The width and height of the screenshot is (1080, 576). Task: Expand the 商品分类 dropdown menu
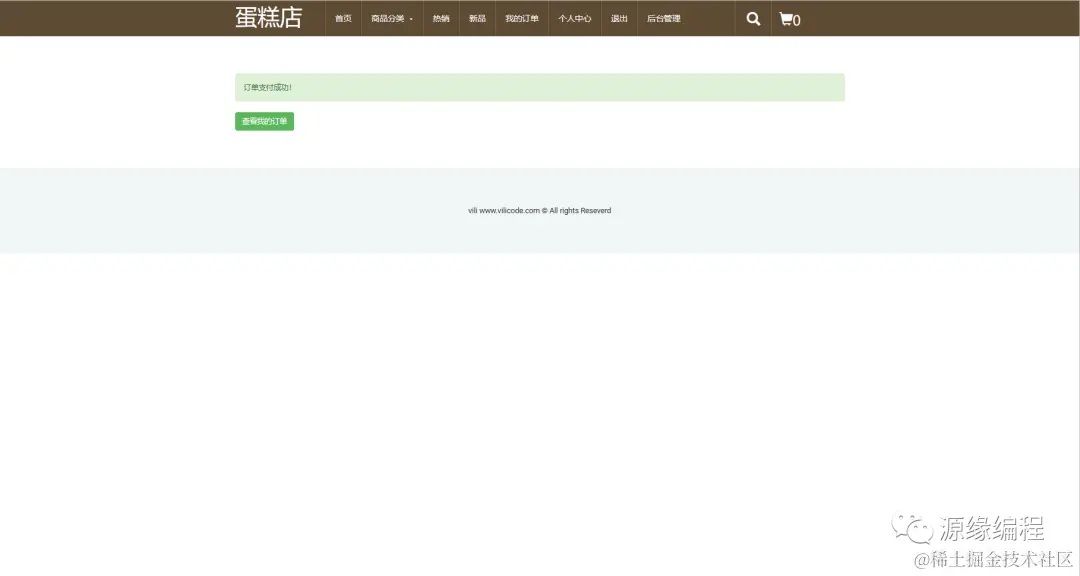(x=392, y=19)
